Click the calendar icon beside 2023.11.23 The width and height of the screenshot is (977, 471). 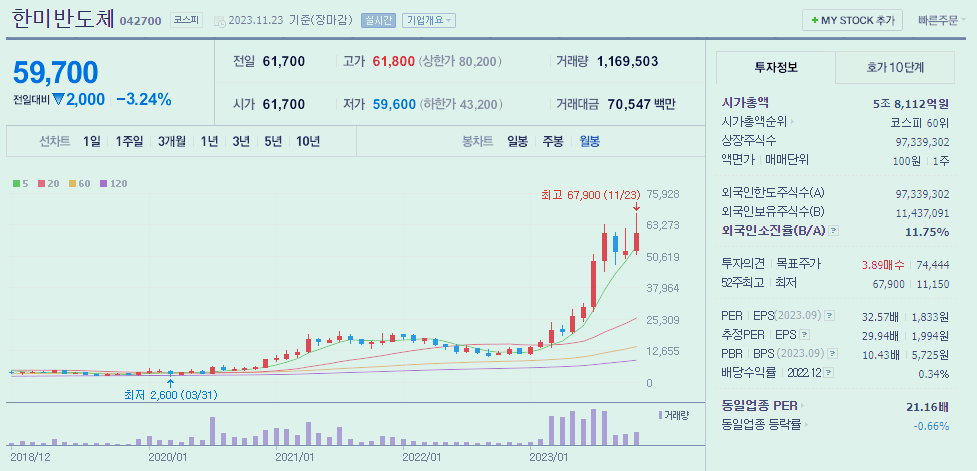[x=220, y=21]
